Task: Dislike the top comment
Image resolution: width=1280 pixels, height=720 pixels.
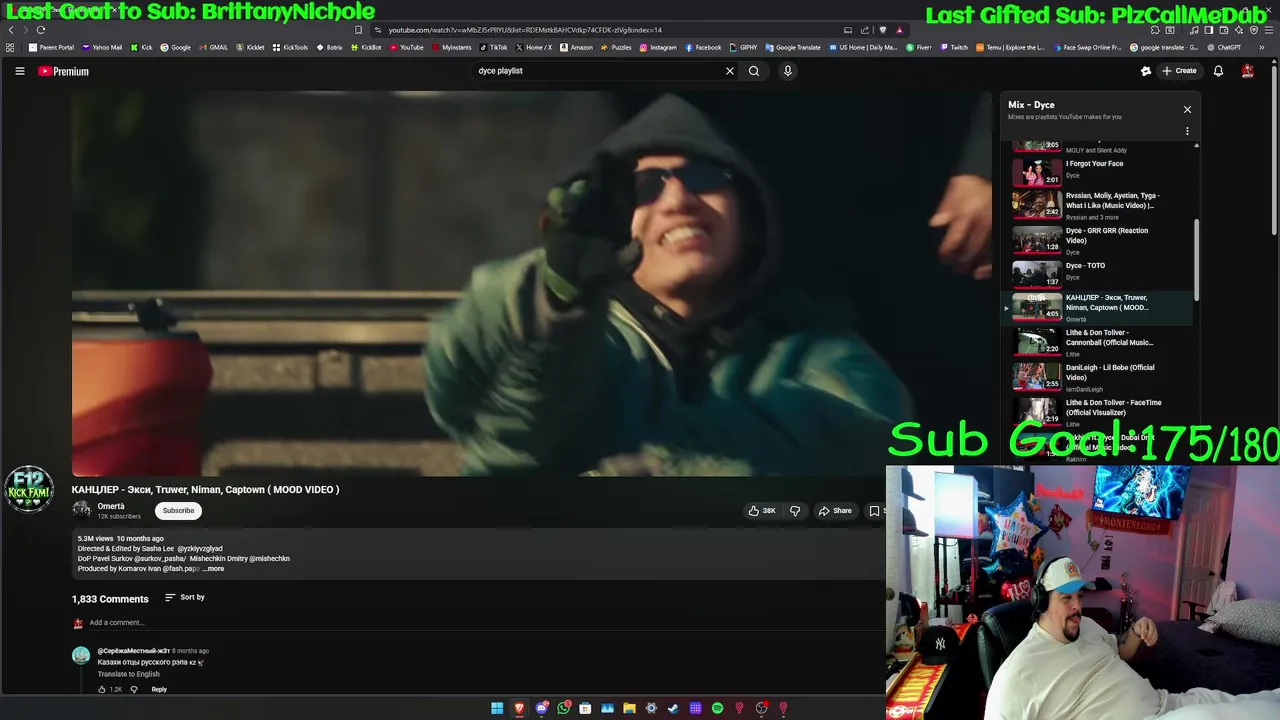Action: click(x=134, y=689)
